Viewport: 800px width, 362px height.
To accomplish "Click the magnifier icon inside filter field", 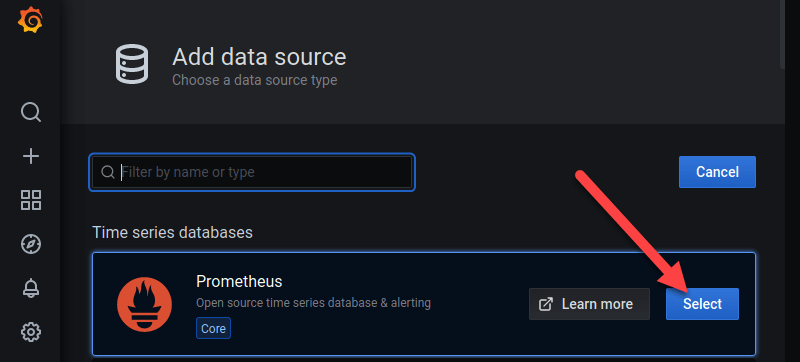I will pyautogui.click(x=107, y=172).
